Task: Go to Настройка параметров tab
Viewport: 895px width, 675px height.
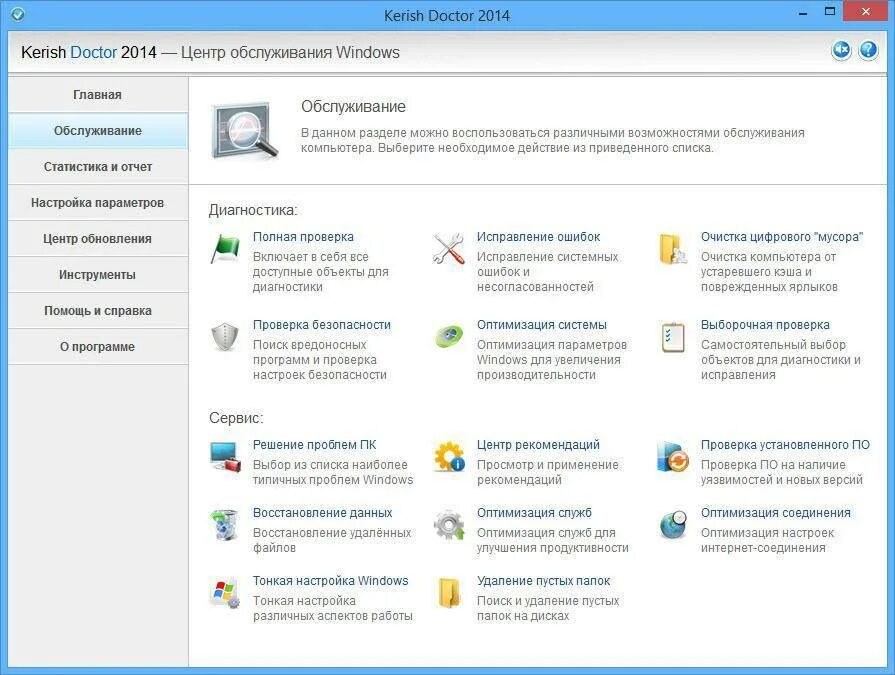Action: point(98,203)
